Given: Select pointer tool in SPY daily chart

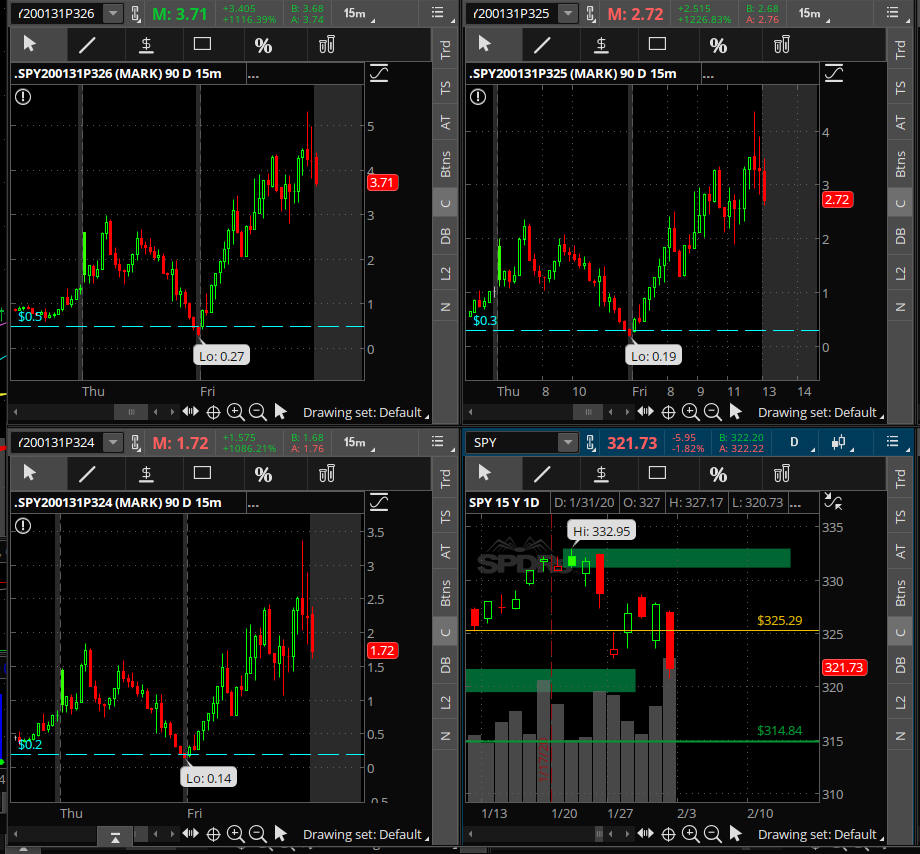Looking at the screenshot, I should click(485, 473).
